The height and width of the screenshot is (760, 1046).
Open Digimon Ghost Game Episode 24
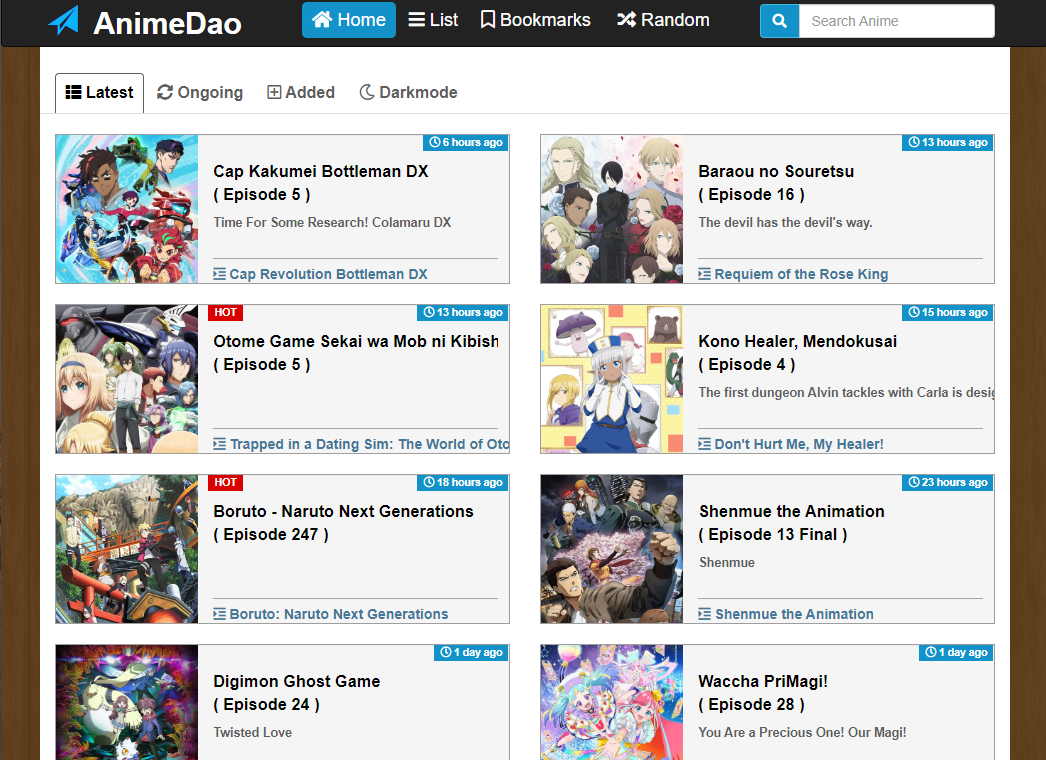pyautogui.click(x=297, y=693)
